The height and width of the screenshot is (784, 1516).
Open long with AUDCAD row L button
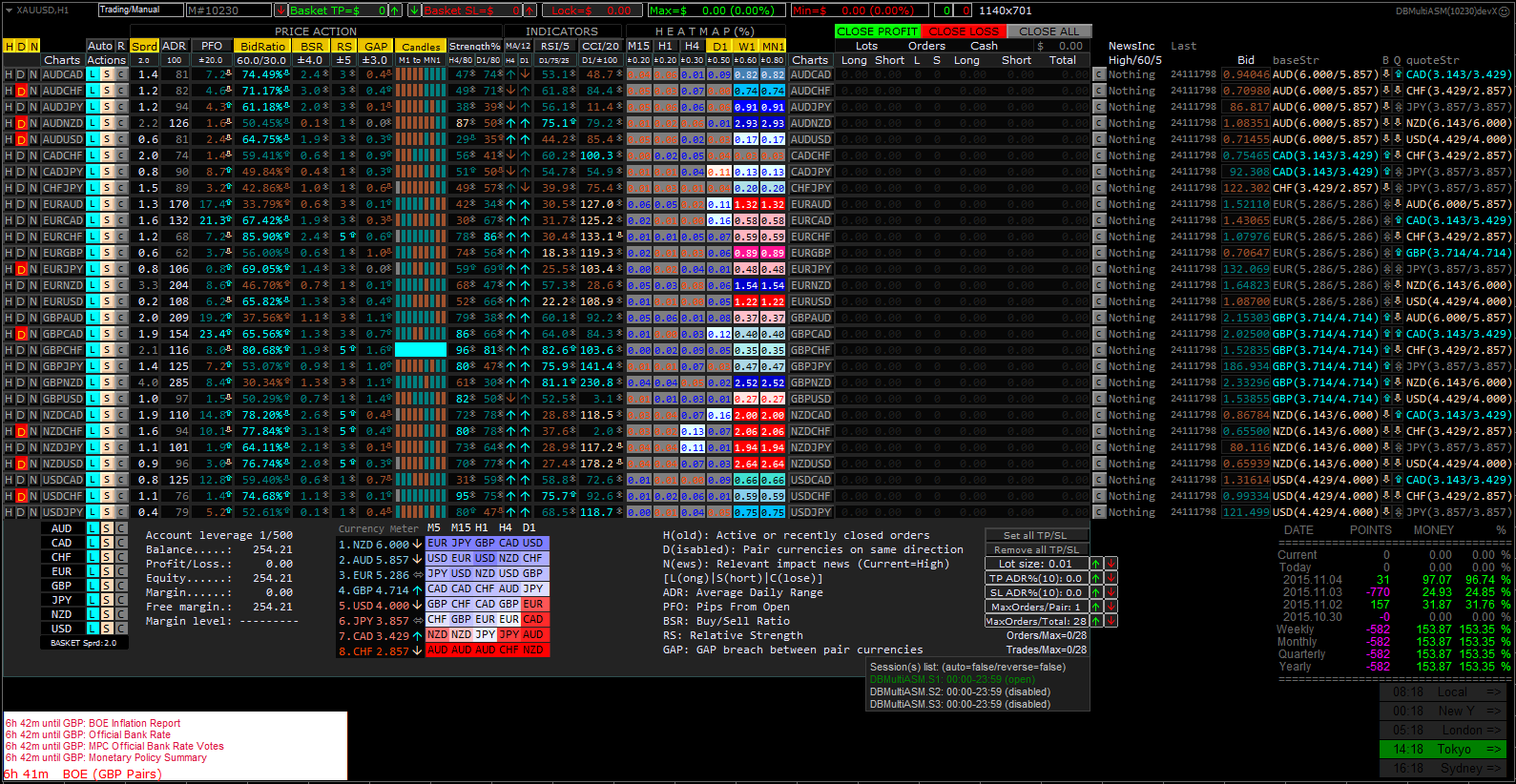point(93,74)
